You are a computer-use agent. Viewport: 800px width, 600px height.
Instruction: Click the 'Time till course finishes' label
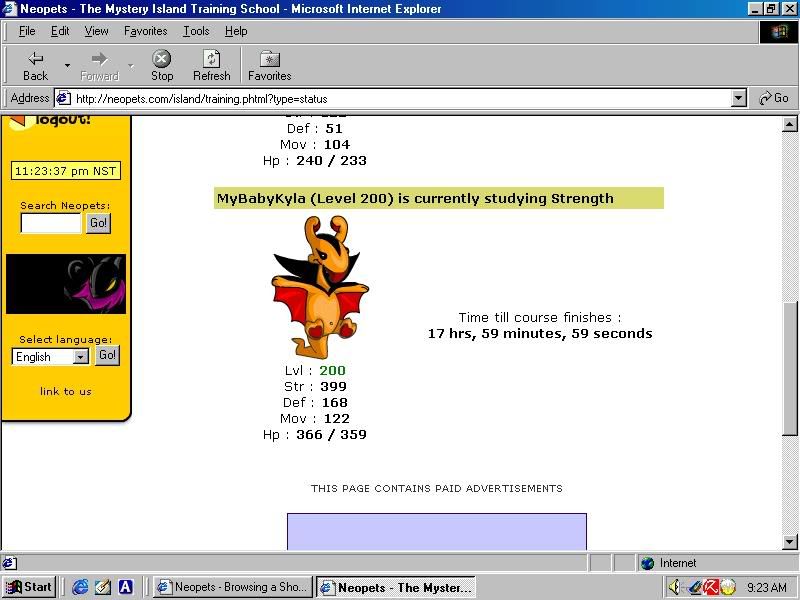[540, 317]
